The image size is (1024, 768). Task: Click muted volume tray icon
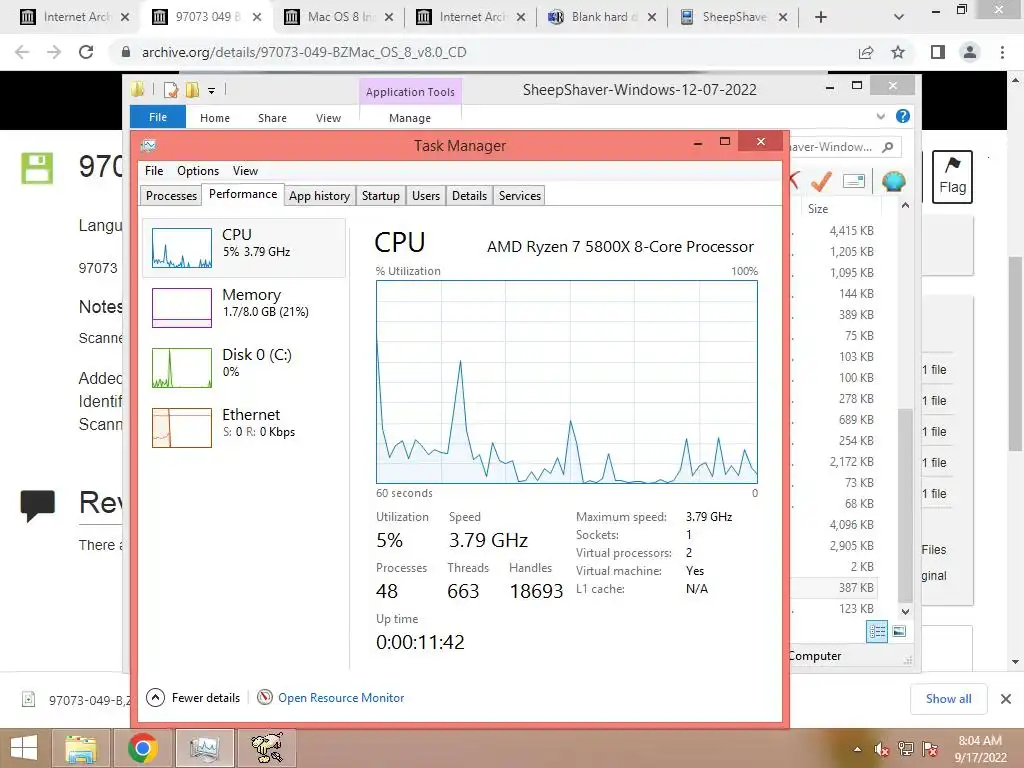[882, 750]
